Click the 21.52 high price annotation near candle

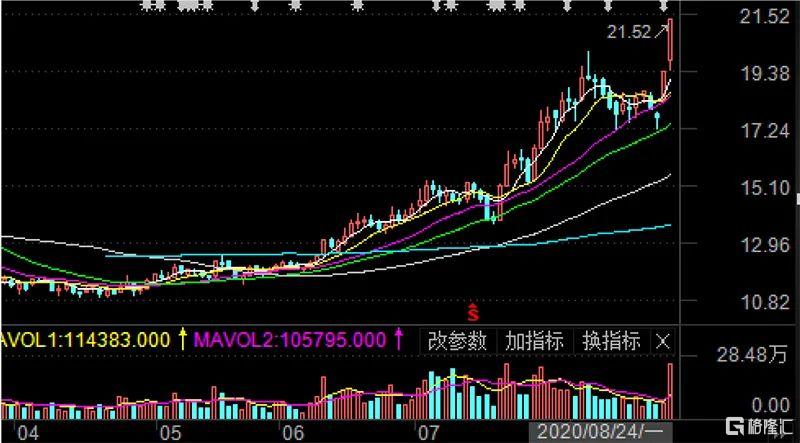629,33
